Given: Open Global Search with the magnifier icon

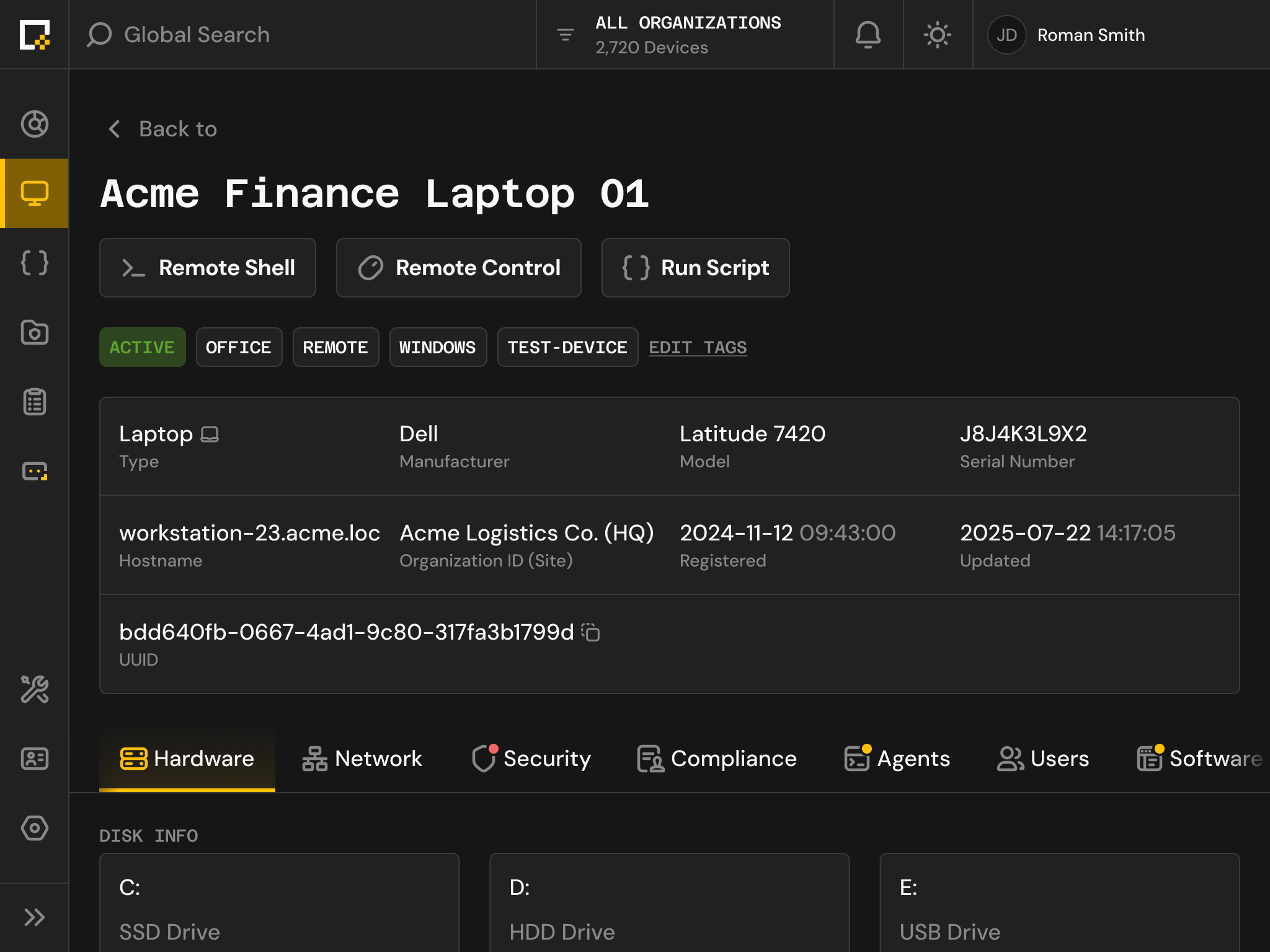Looking at the screenshot, I should [98, 35].
